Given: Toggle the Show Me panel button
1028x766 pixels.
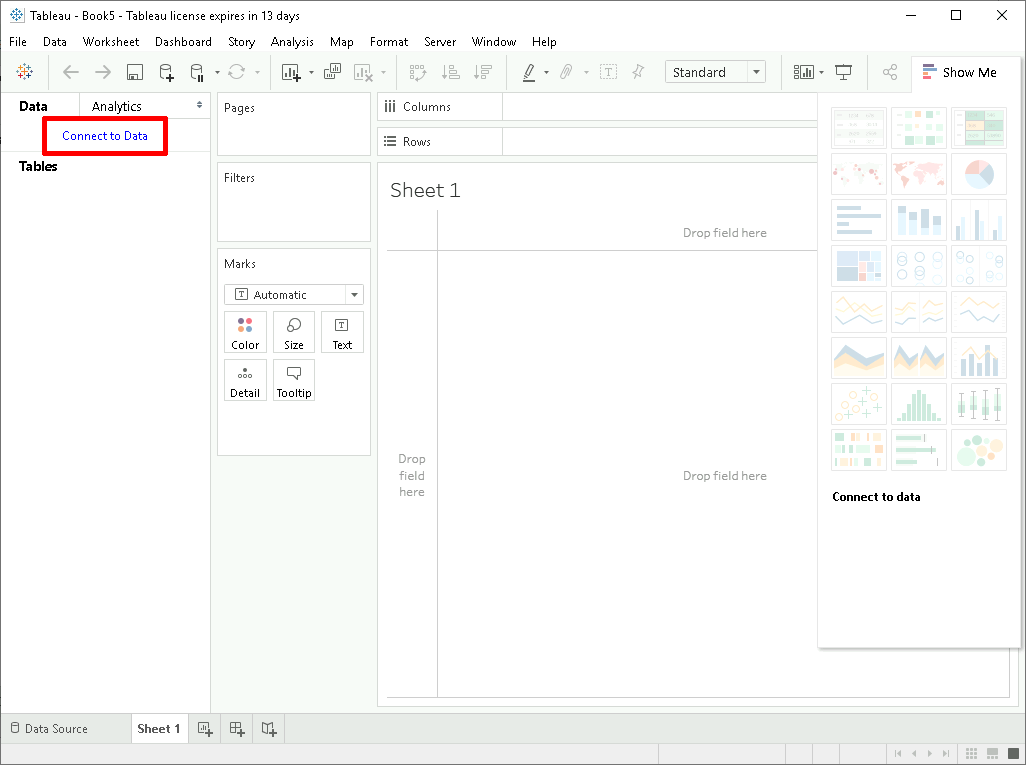Looking at the screenshot, I should [x=960, y=72].
